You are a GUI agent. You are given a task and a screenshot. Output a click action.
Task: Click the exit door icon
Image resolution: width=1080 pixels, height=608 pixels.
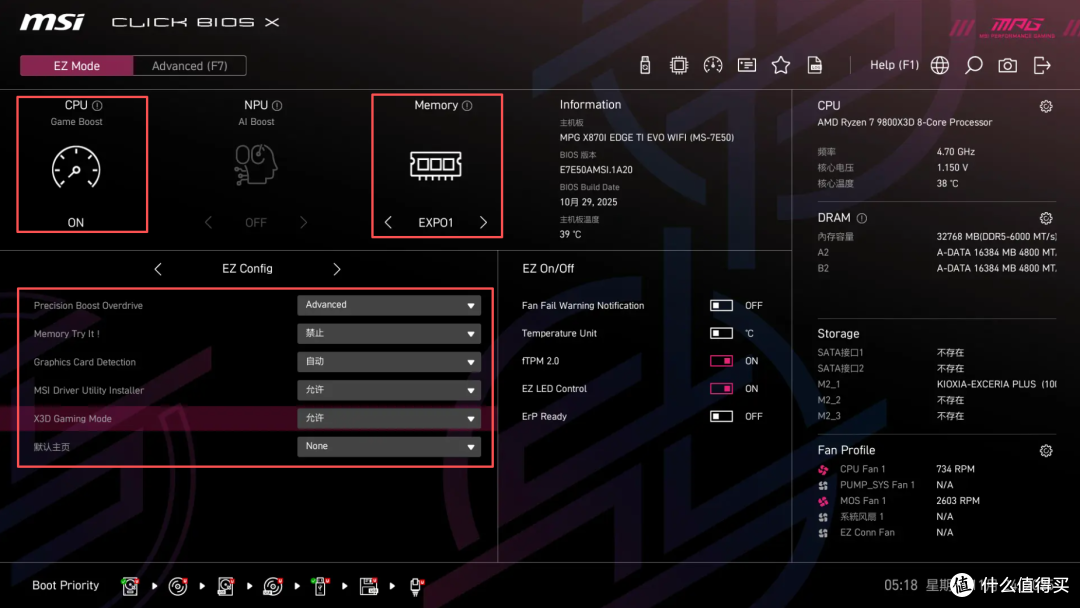(x=1042, y=65)
